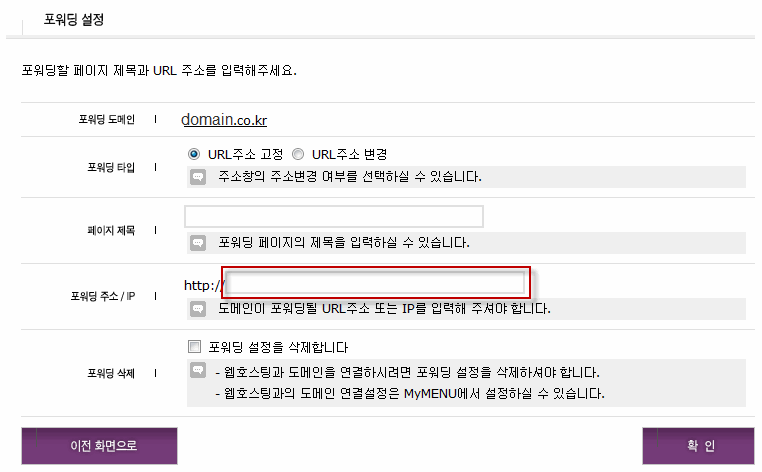Open the 포워딩 설정 tab header
Image resolution: width=762 pixels, height=472 pixels.
coord(75,19)
